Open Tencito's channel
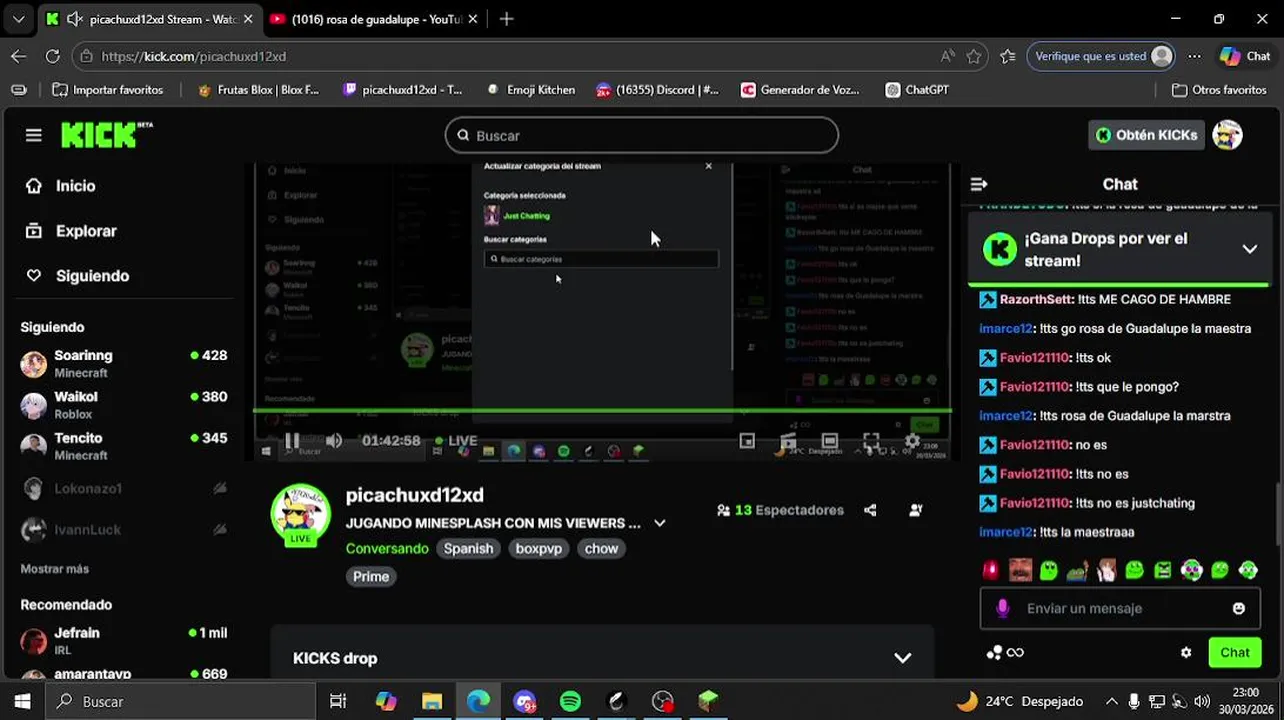 (x=124, y=445)
